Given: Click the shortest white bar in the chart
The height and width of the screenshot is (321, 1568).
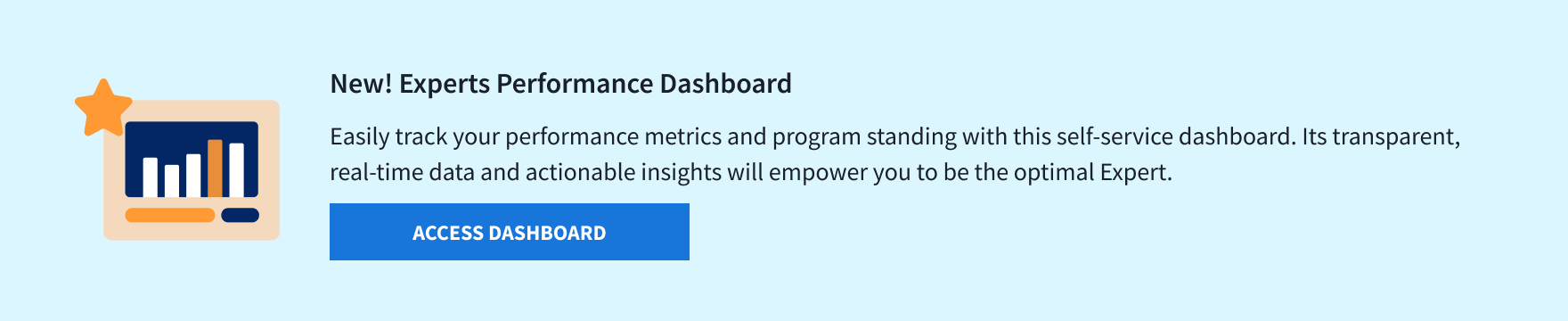Looking at the screenshot, I should (x=172, y=180).
